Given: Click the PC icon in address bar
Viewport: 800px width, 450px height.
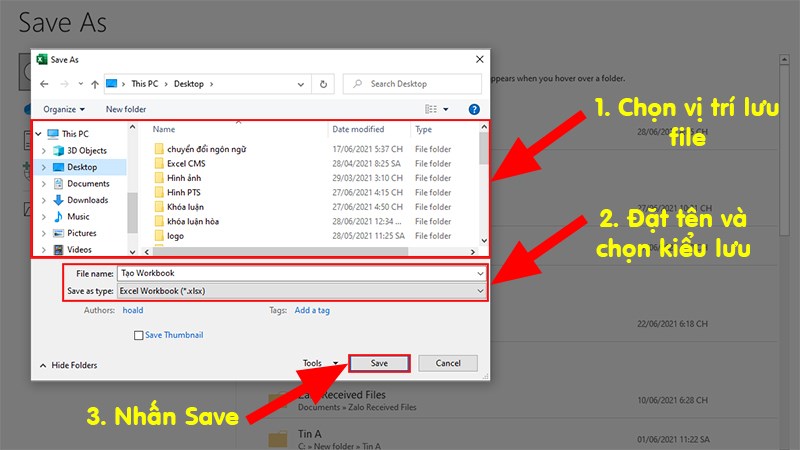Looking at the screenshot, I should (112, 84).
